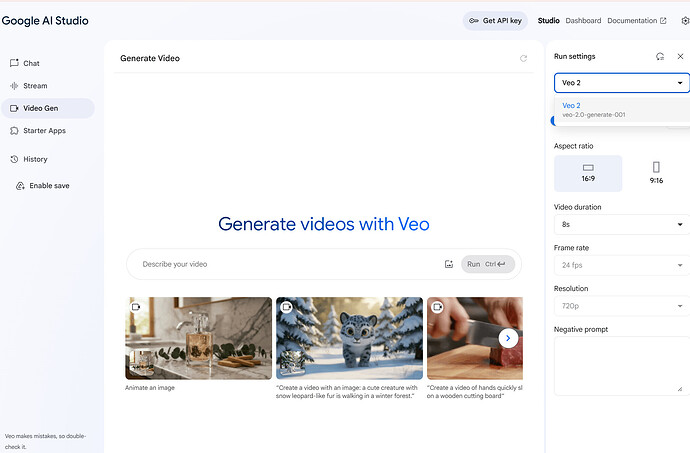Viewport: 690px width, 453px height.
Task: Select the 16:9 landscape aspect ratio
Action: (x=588, y=173)
